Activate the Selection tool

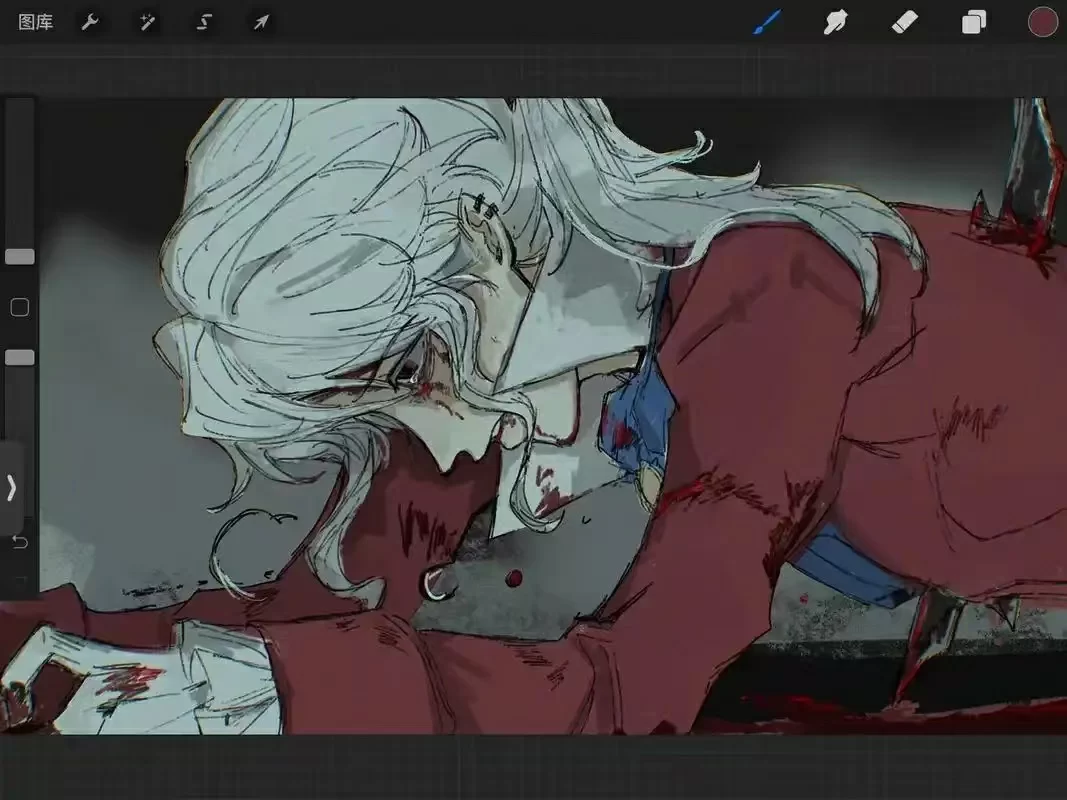click(204, 22)
